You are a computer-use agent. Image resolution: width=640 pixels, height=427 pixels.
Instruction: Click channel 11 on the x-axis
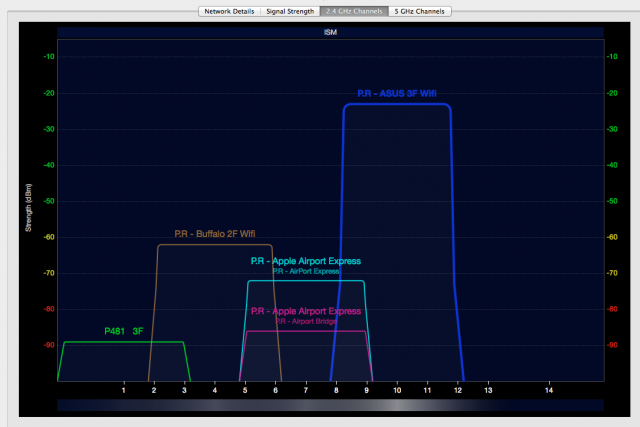[x=427, y=390]
